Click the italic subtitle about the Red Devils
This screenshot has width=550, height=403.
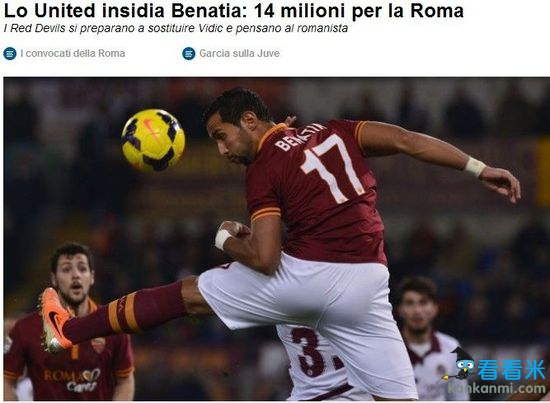coord(176,28)
